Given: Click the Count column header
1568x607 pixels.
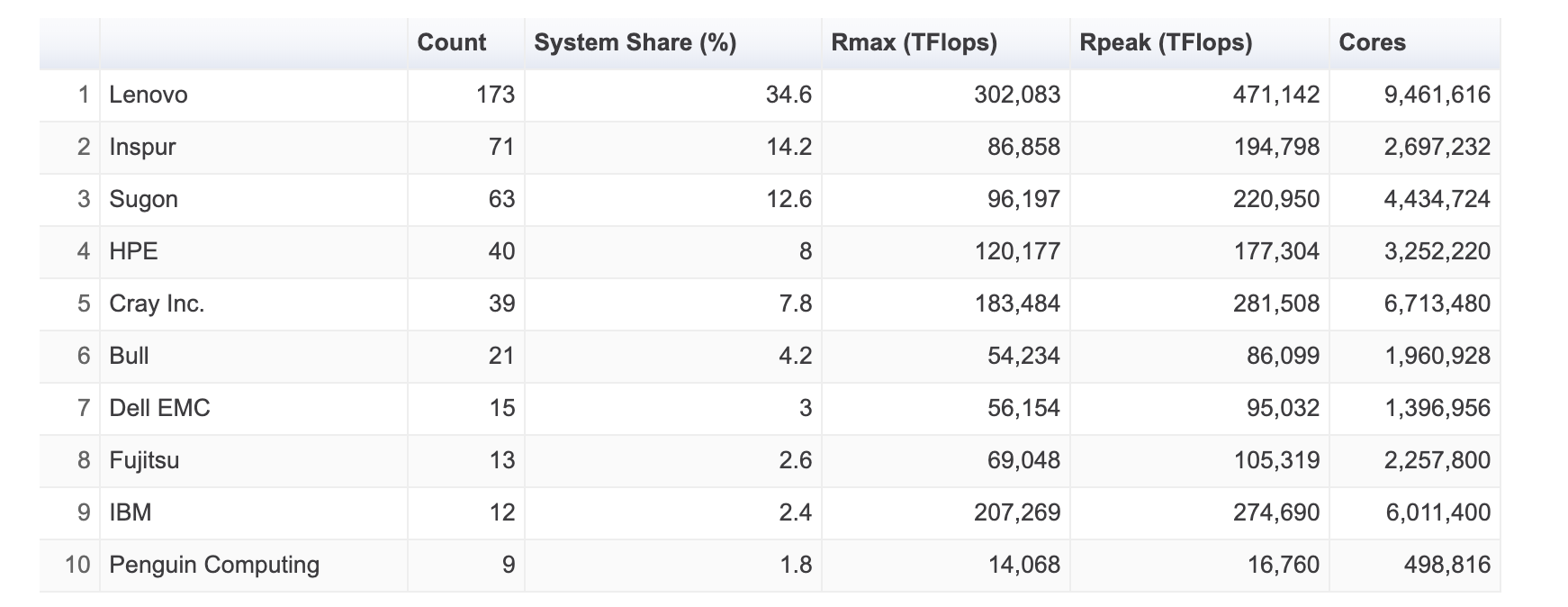Looking at the screenshot, I should tap(451, 42).
